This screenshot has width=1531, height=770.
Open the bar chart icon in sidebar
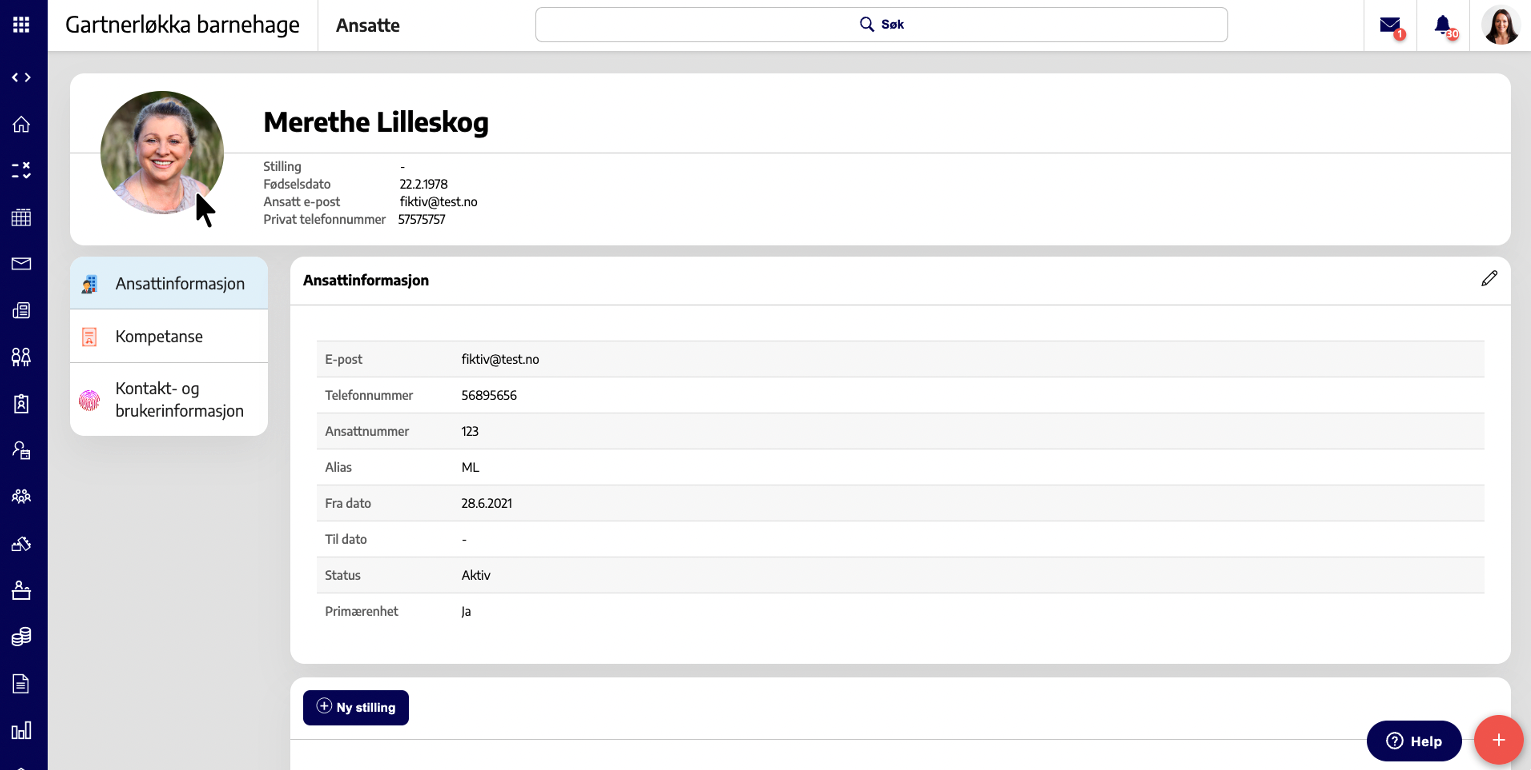[21, 730]
